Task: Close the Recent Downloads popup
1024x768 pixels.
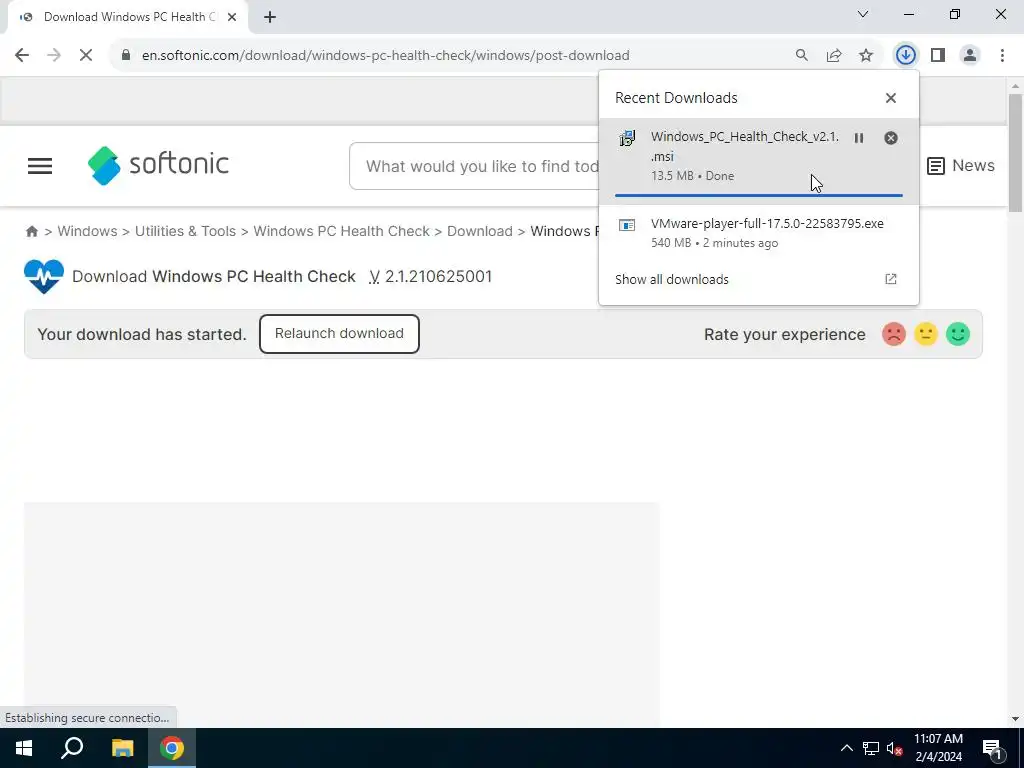Action: [x=891, y=98]
